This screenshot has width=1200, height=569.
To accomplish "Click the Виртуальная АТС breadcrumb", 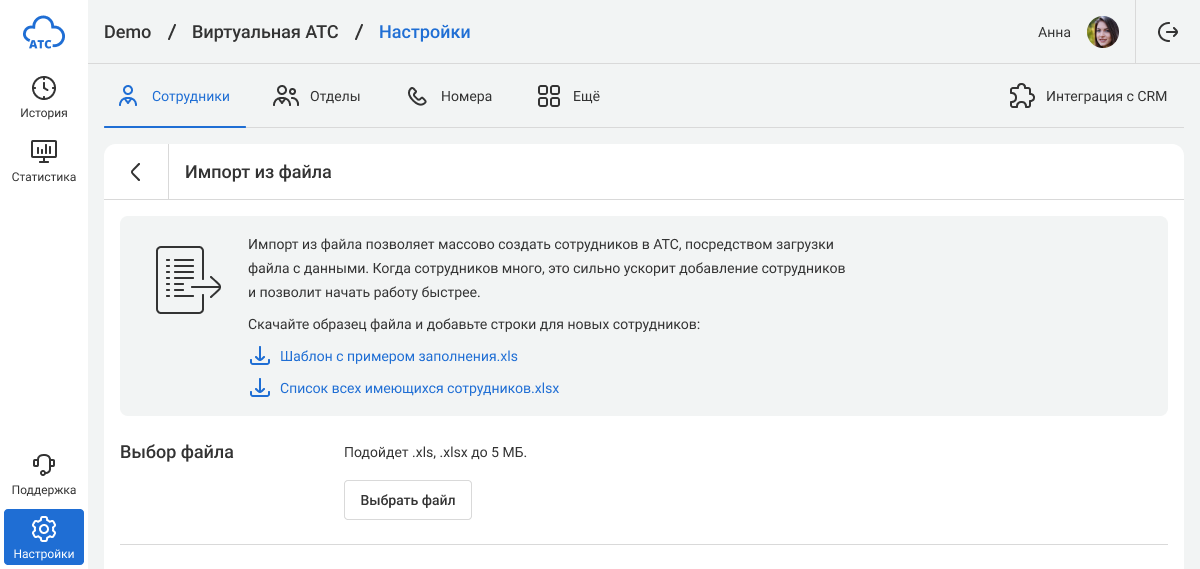I will coord(265,32).
